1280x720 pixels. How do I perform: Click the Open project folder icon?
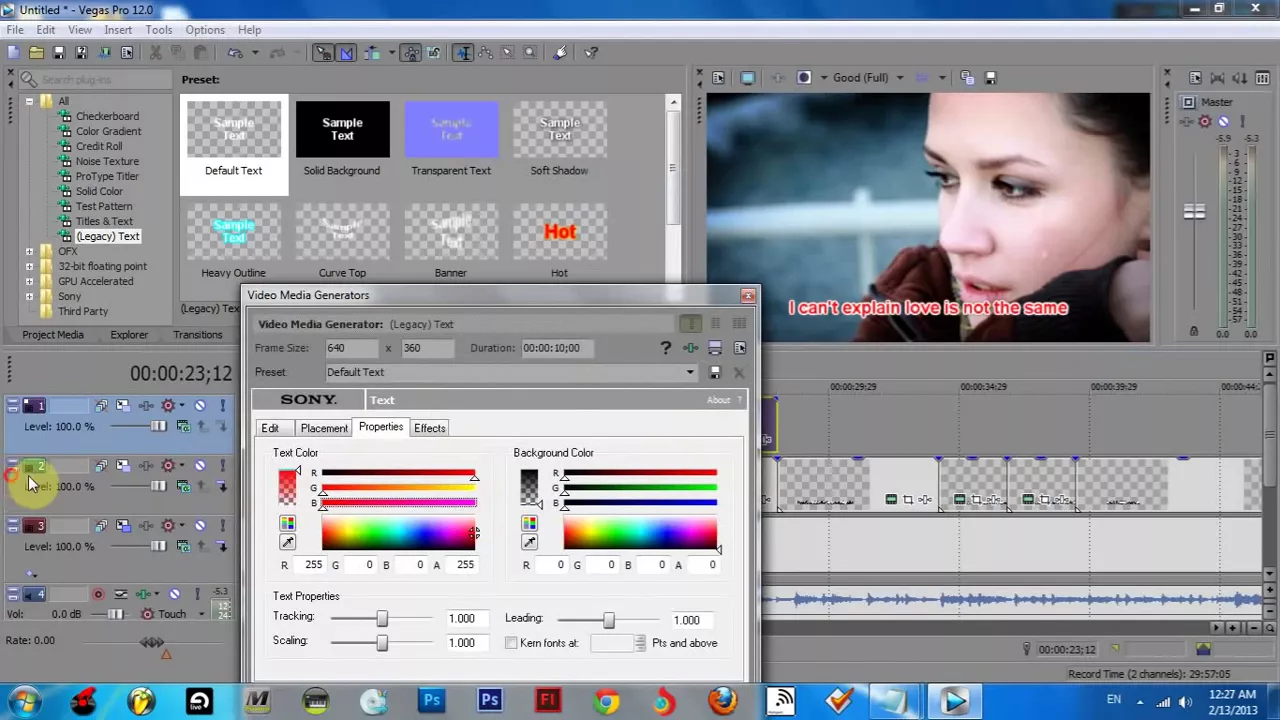36,53
